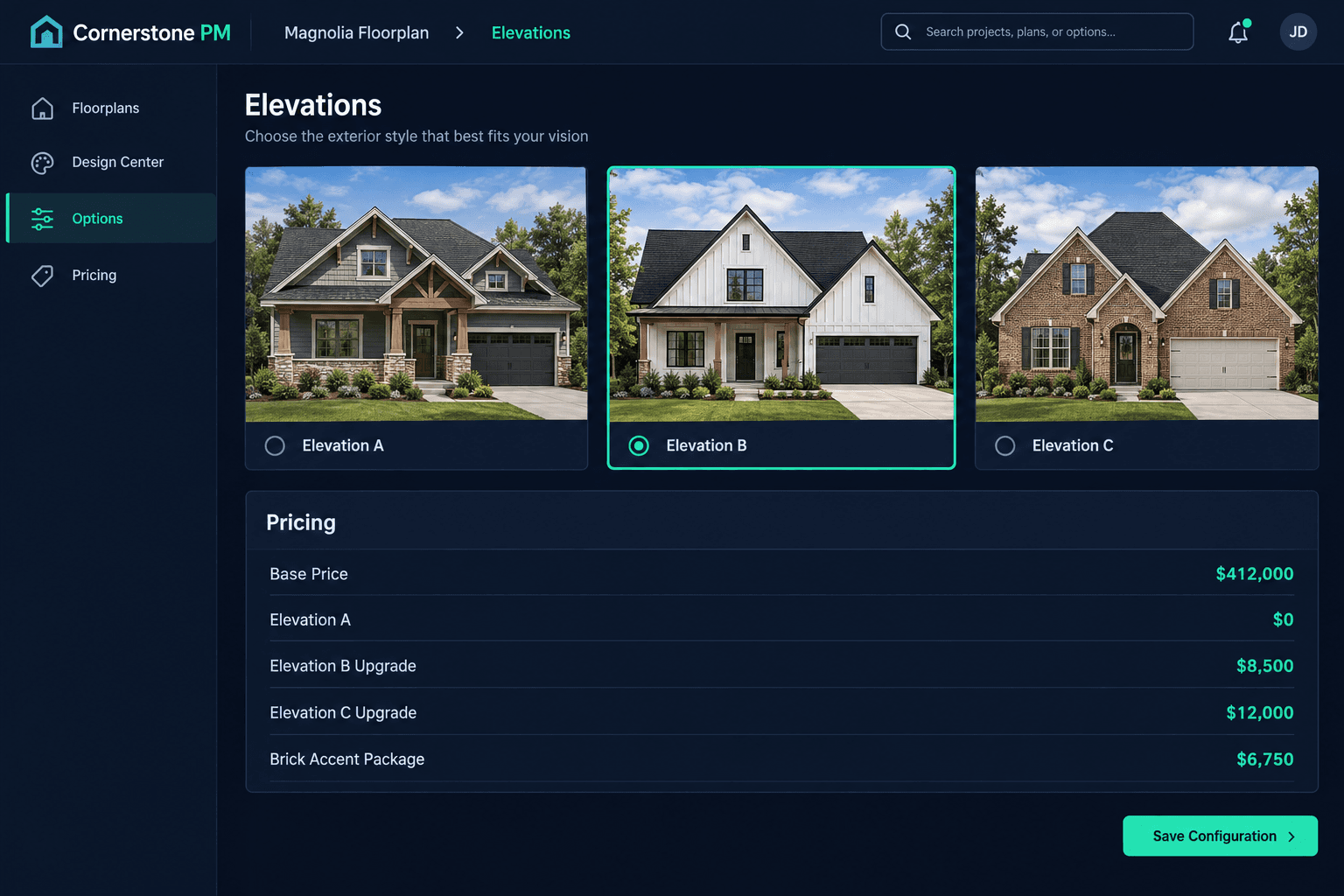Focus the search projects input field
The image size is (1344, 896).
(x=1037, y=31)
